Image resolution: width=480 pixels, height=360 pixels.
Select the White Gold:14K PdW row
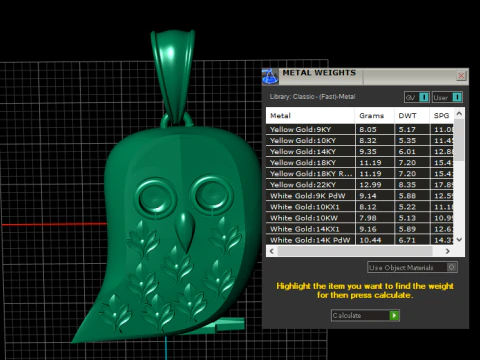tap(360, 240)
